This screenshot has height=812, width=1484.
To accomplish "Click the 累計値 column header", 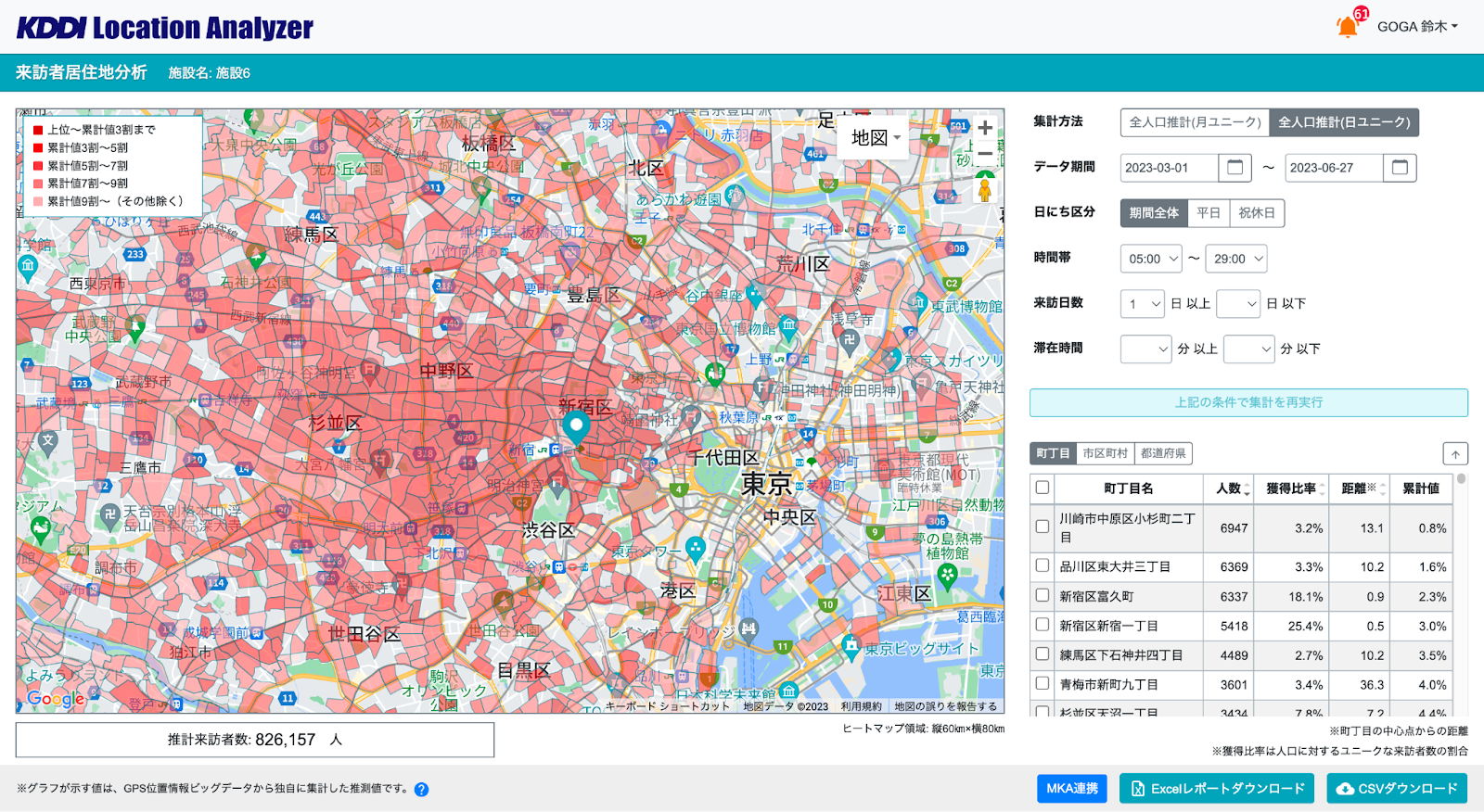I will [1420, 488].
